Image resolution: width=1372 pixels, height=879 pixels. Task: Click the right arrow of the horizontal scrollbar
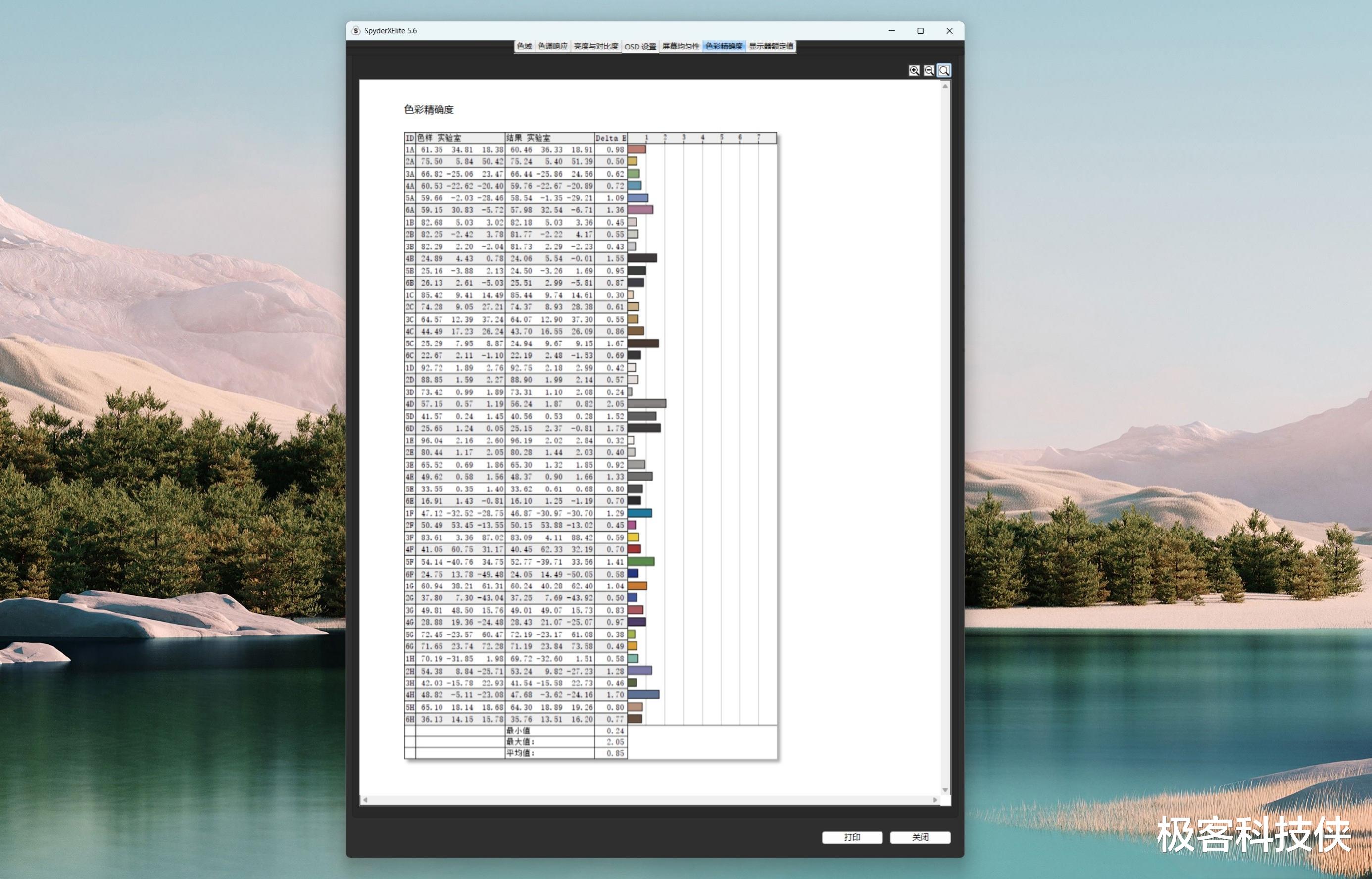pyautogui.click(x=935, y=800)
